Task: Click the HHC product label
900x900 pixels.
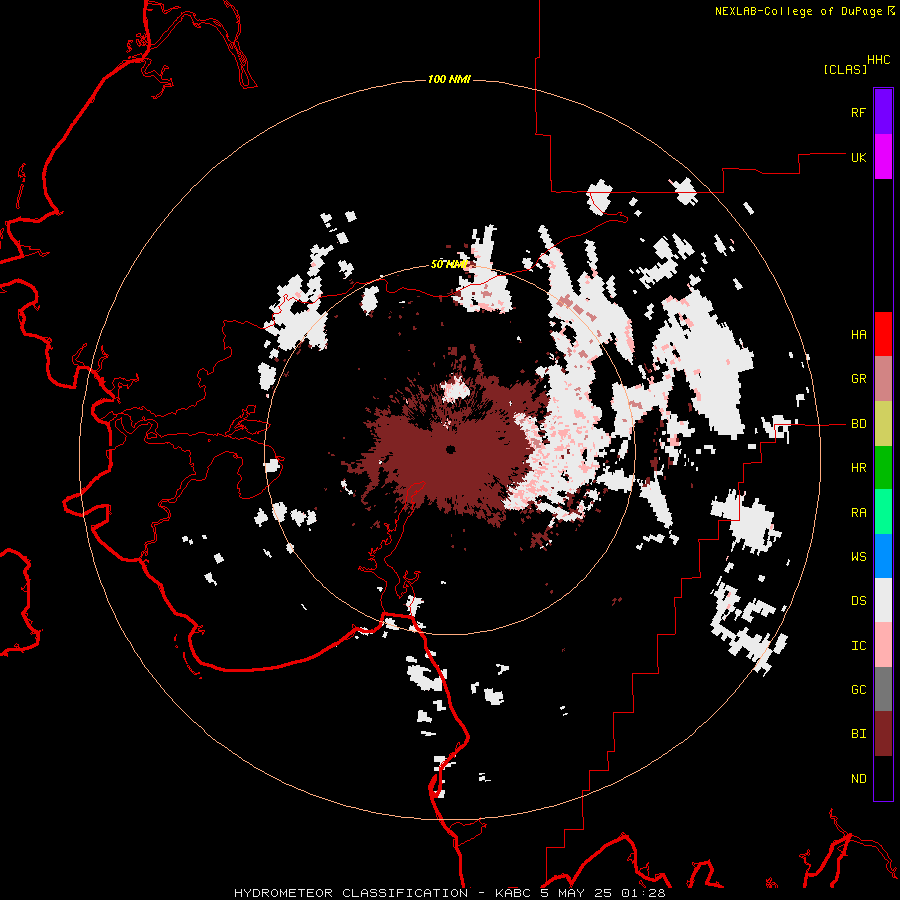Action: click(878, 60)
